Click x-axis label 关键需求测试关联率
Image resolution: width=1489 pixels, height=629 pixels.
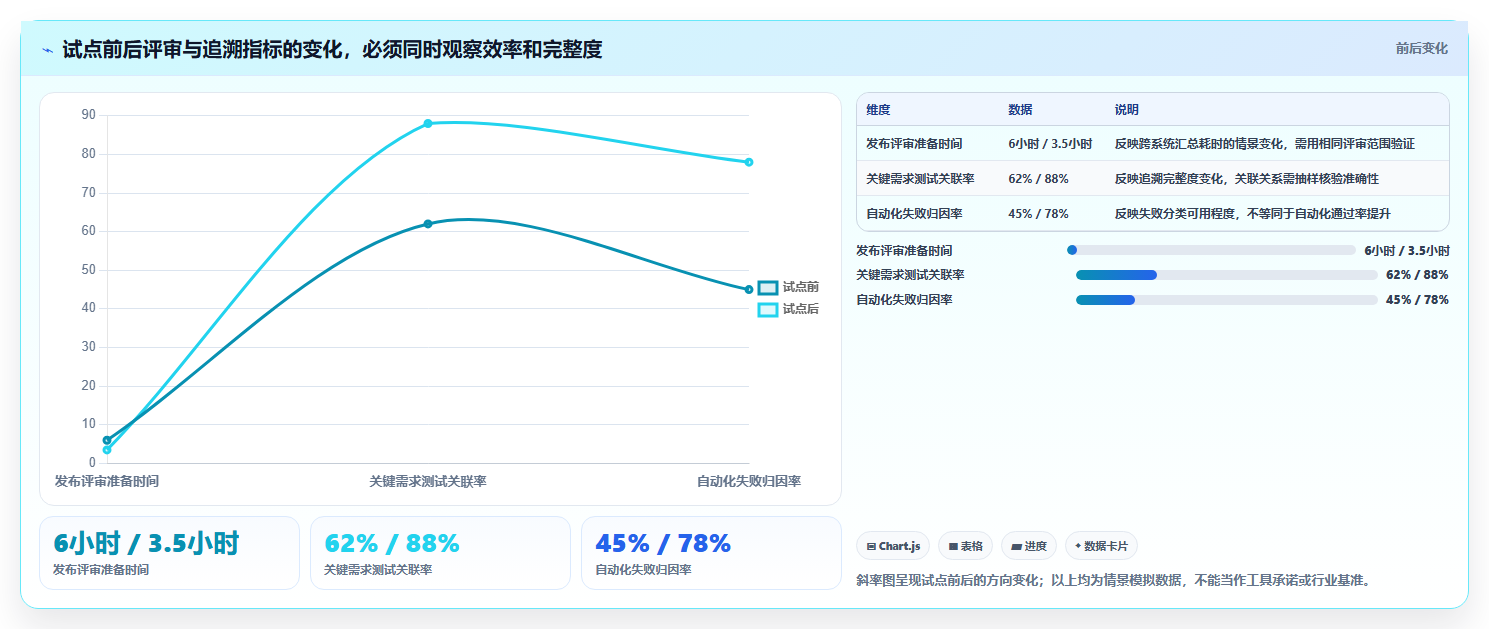[428, 482]
